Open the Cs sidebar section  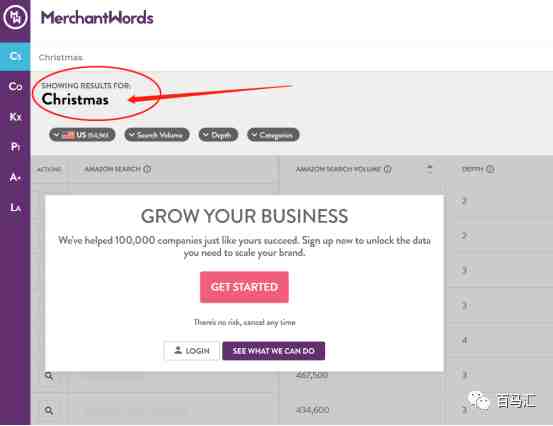pyautogui.click(x=15, y=56)
